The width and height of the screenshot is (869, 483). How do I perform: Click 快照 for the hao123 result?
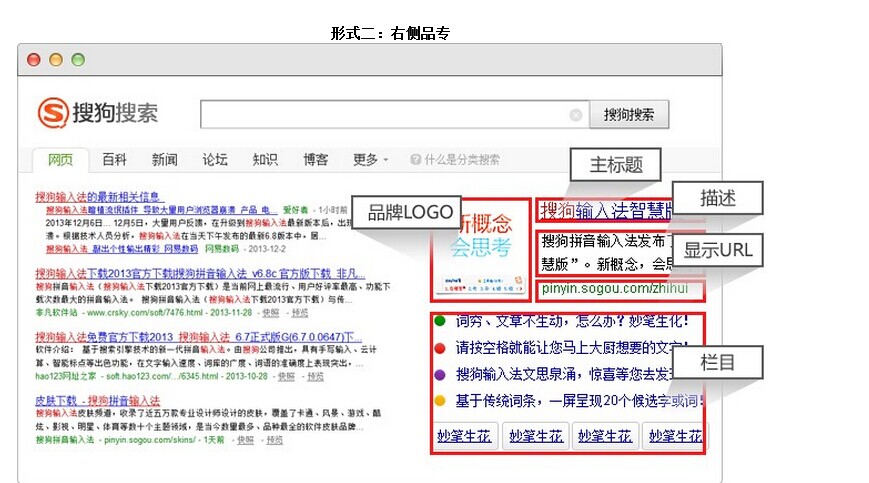click(286, 376)
